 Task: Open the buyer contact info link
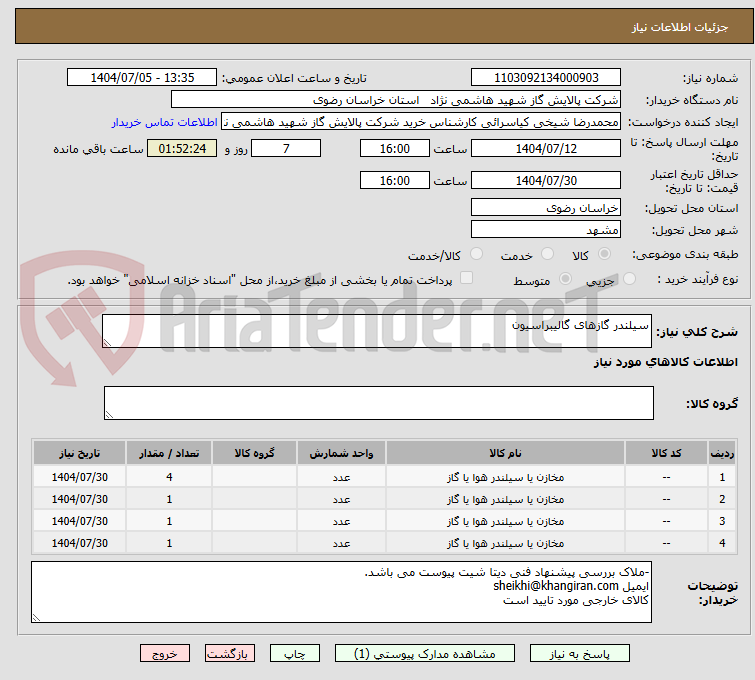coord(165,122)
